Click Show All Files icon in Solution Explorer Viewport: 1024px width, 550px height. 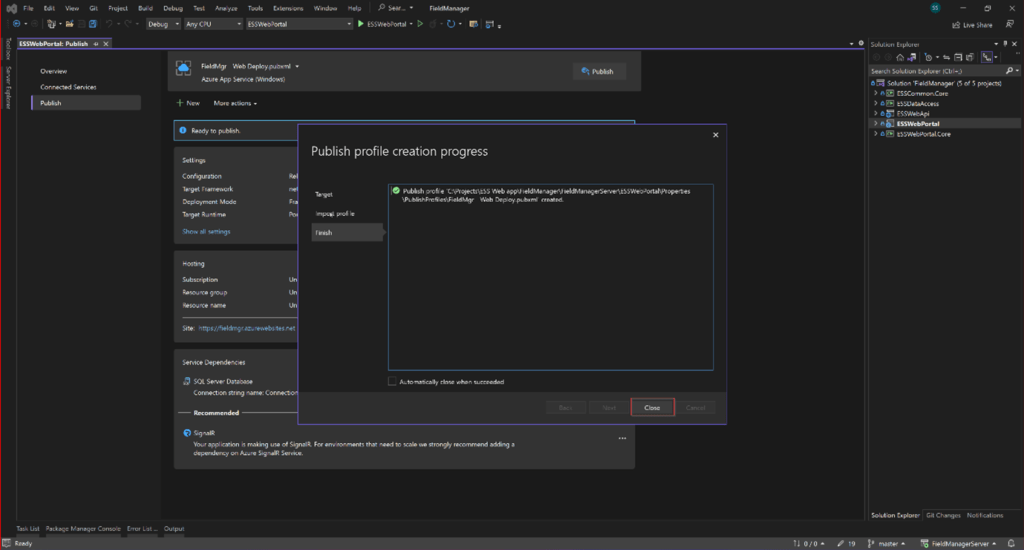(x=970, y=57)
